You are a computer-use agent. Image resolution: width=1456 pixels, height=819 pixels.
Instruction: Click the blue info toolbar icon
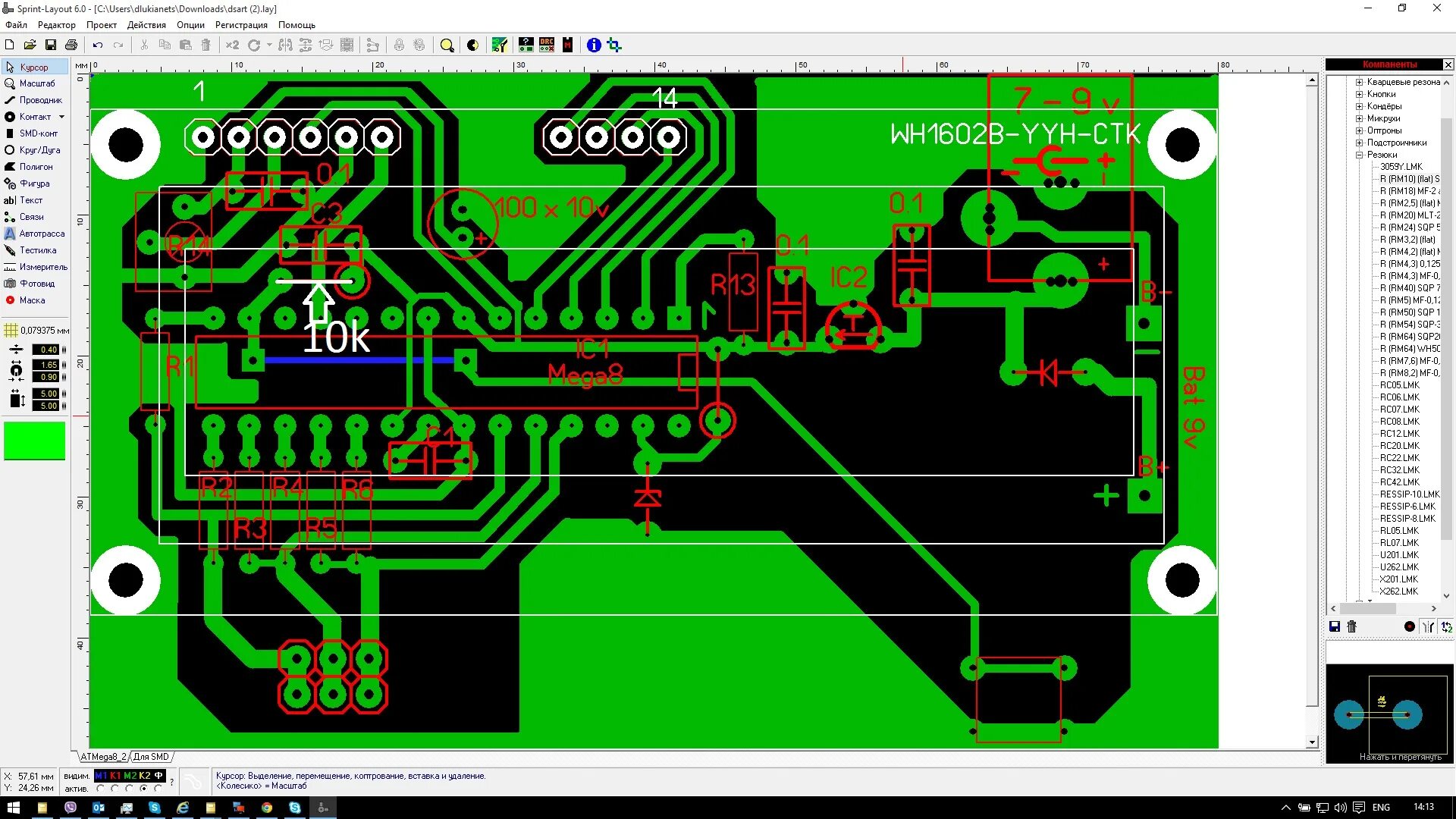594,45
